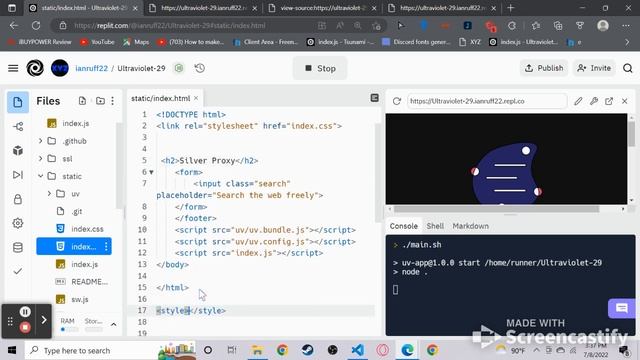Switch to the Markdown tab
This screenshot has height=360, width=640.
click(x=470, y=226)
